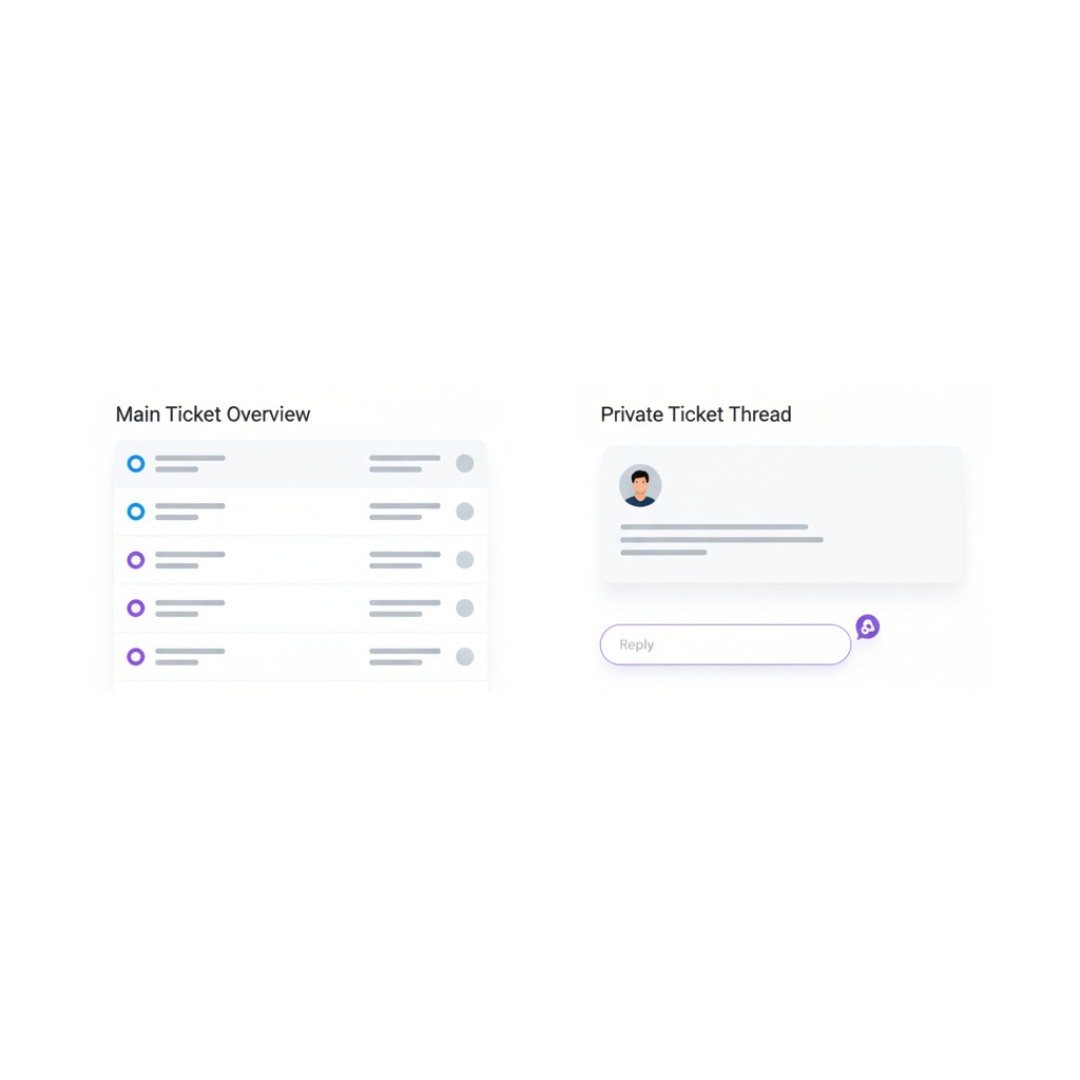Click the right-side detail lines of the second ticket
The width and height of the screenshot is (1080, 1080).
(x=404, y=511)
